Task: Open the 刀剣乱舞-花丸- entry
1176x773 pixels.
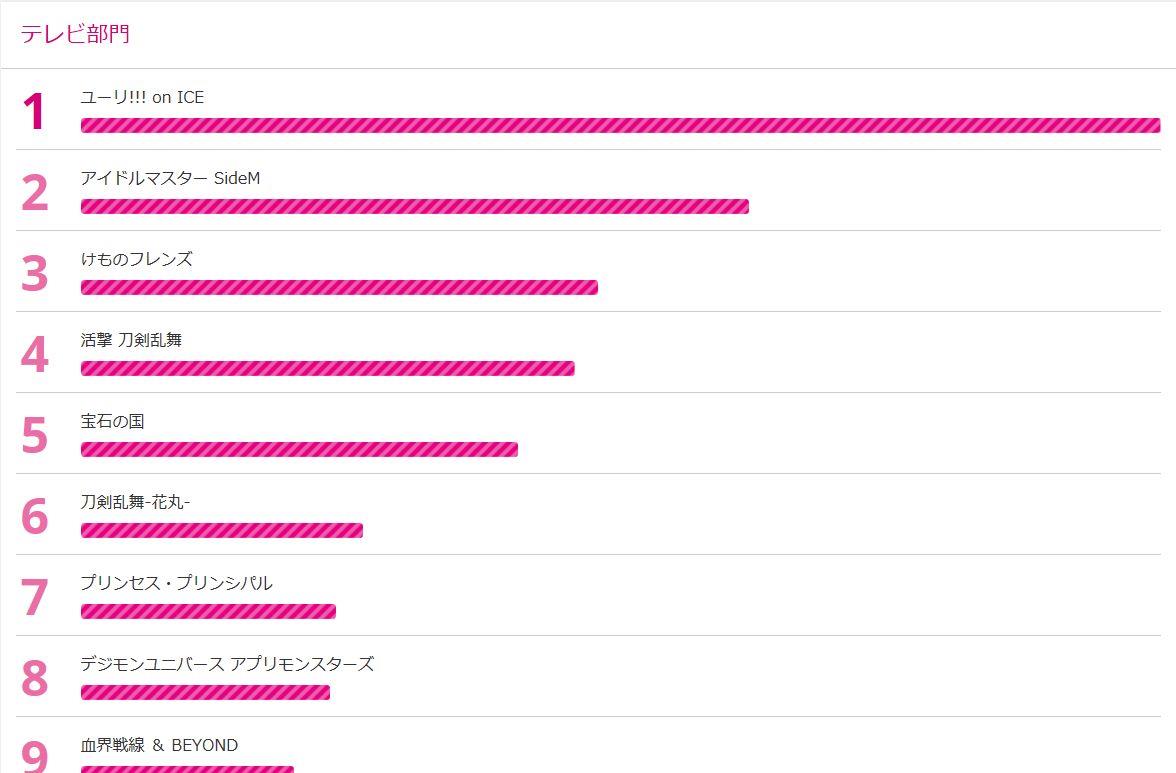Action: (x=136, y=502)
